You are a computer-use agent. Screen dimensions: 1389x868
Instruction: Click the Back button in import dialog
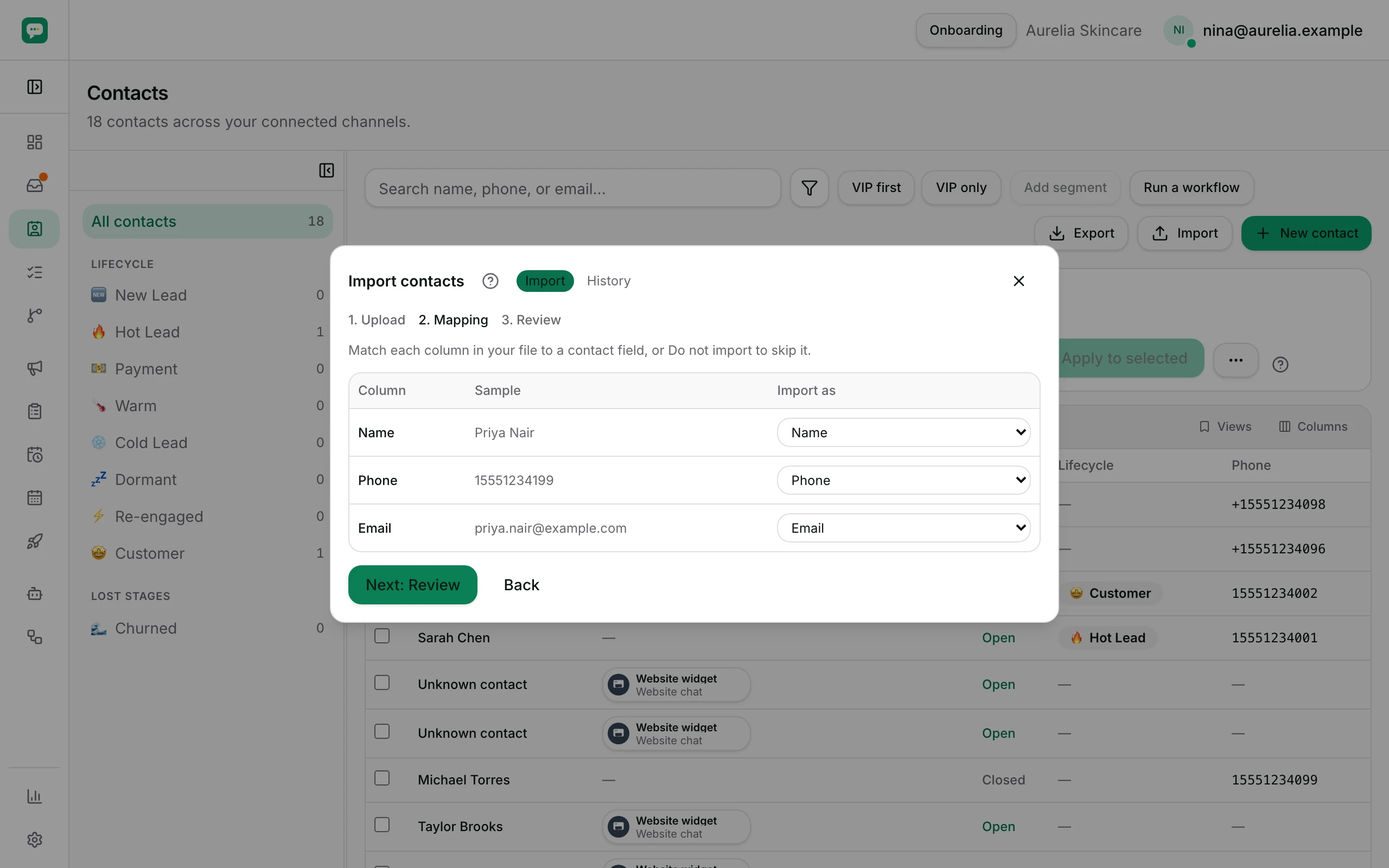click(x=521, y=584)
